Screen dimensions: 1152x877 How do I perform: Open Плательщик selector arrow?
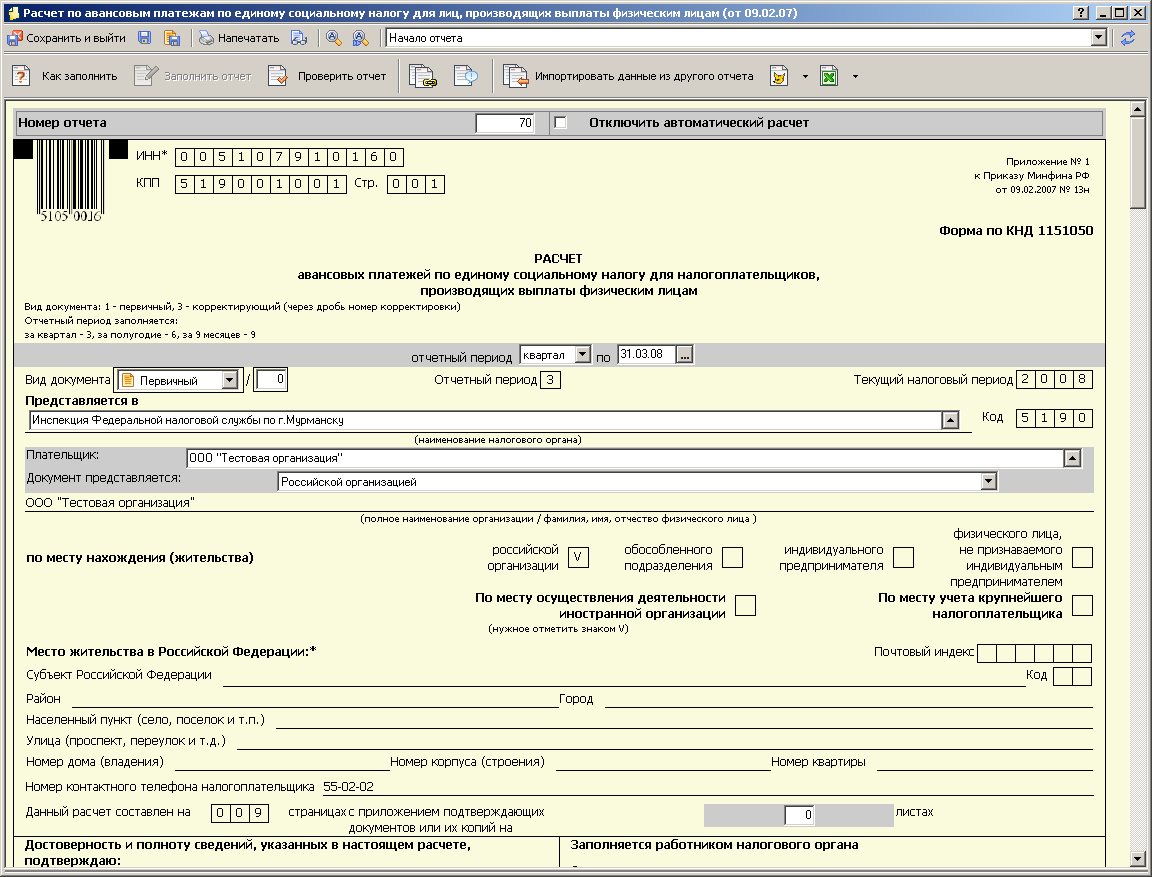coord(1073,458)
